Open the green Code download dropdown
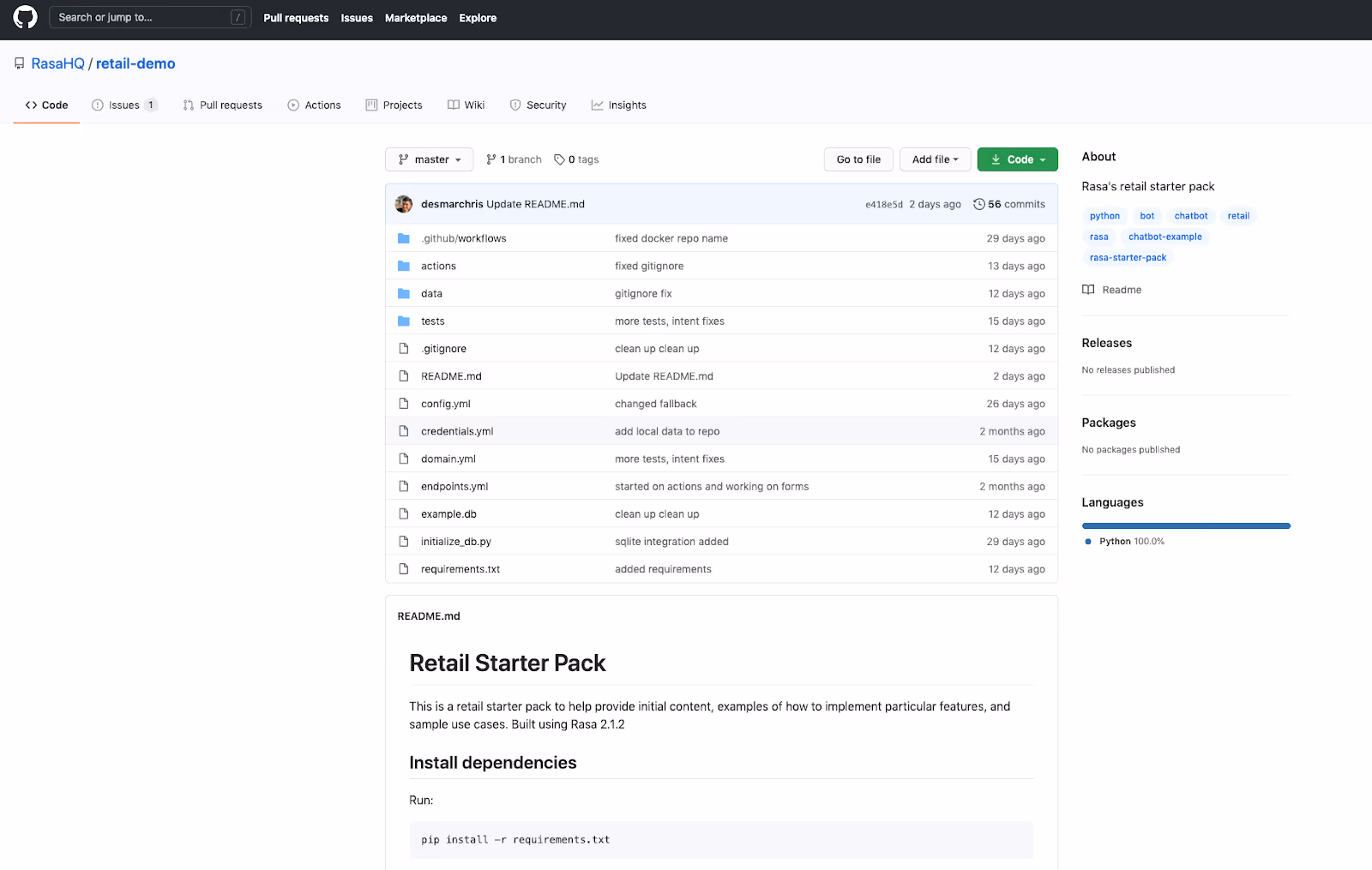Viewport: 1372px width, 870px height. point(1018,159)
